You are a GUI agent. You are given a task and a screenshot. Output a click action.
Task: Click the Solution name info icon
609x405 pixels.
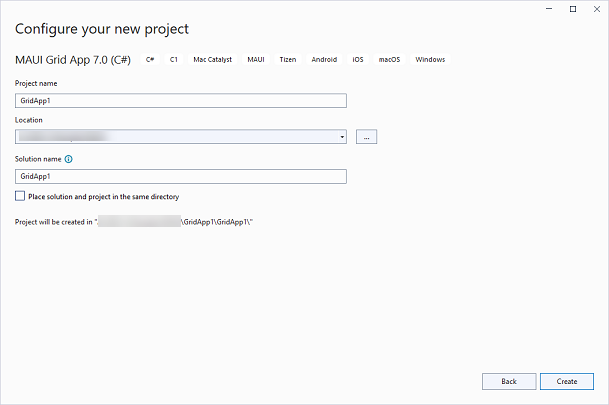[68, 159]
